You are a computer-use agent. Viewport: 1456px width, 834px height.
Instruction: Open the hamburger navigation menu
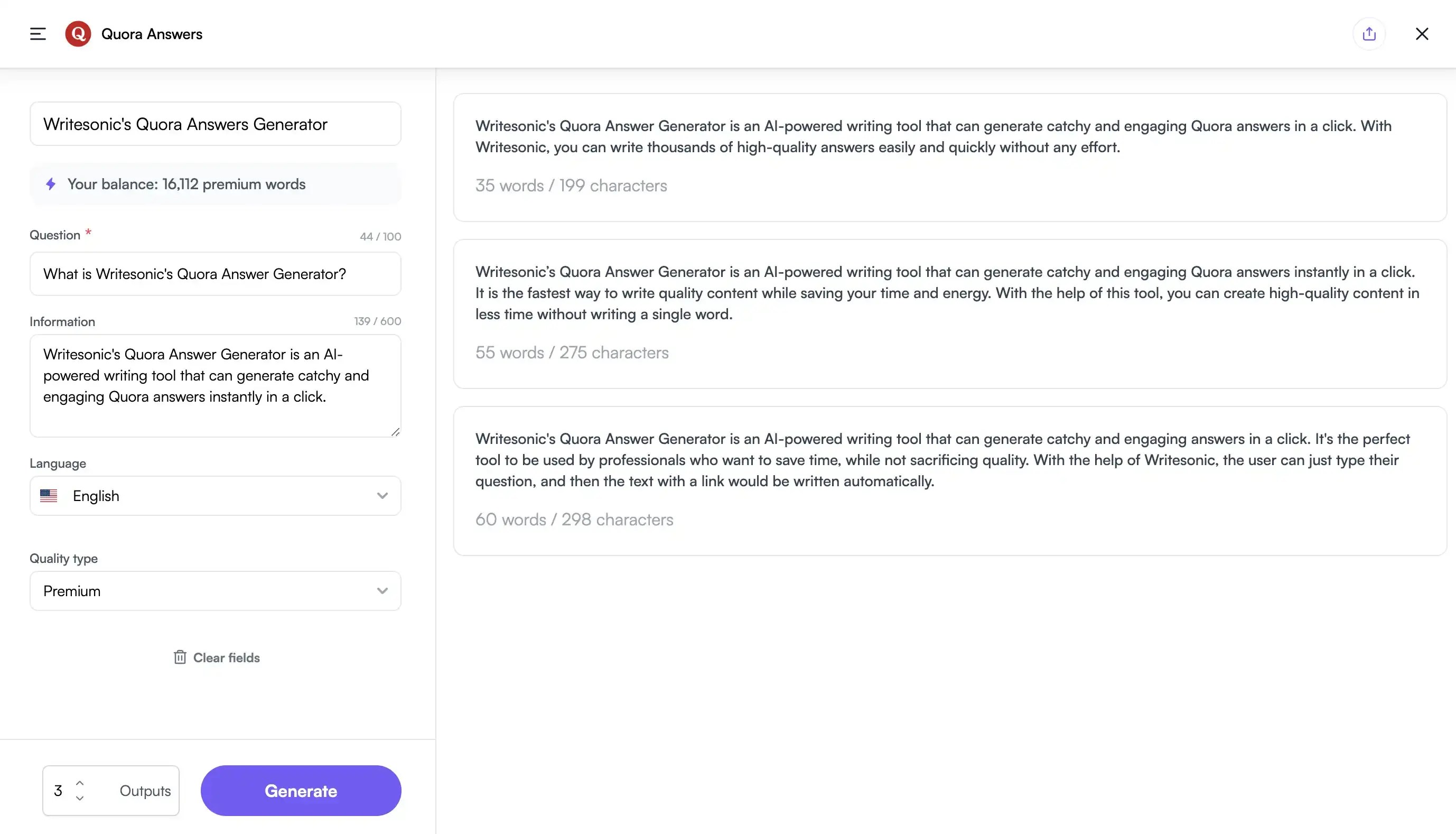pyautogui.click(x=36, y=33)
